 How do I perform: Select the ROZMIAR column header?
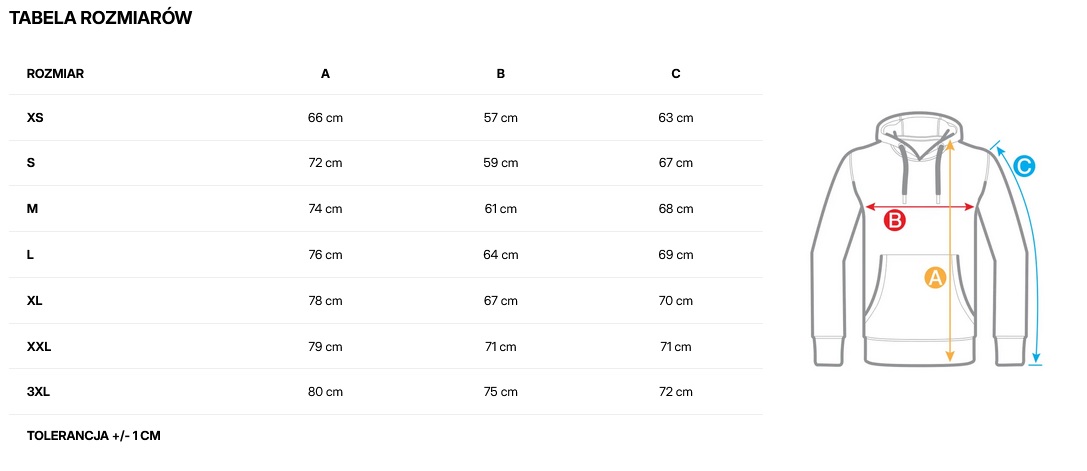point(55,73)
